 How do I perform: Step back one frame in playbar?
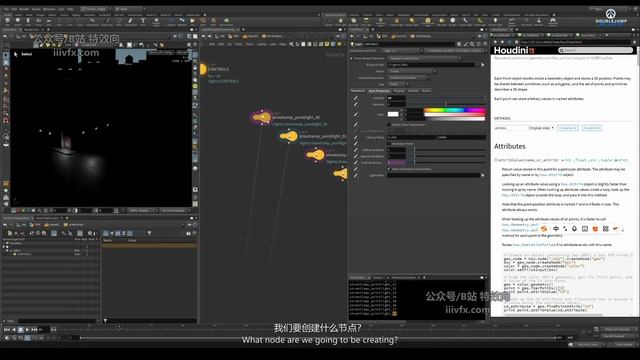point(13,329)
